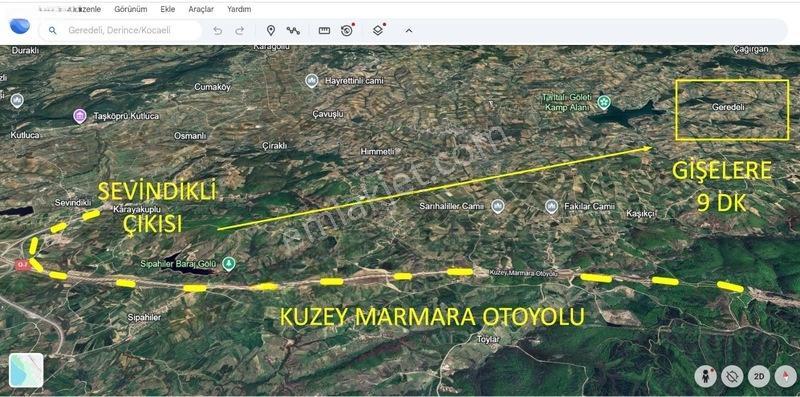Click Taşköprü Kutluca place marker

80,116
